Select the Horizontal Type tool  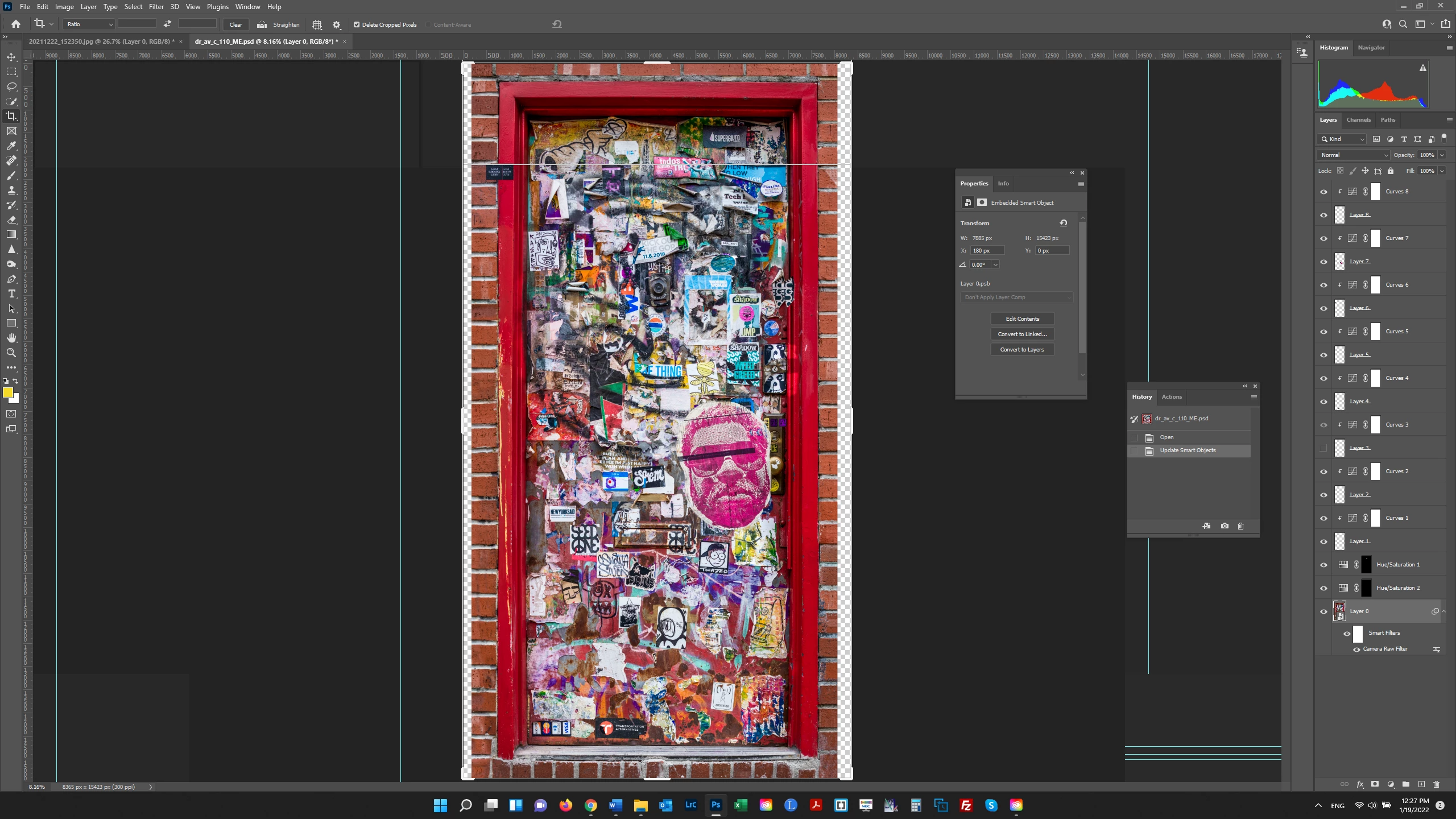click(11, 293)
